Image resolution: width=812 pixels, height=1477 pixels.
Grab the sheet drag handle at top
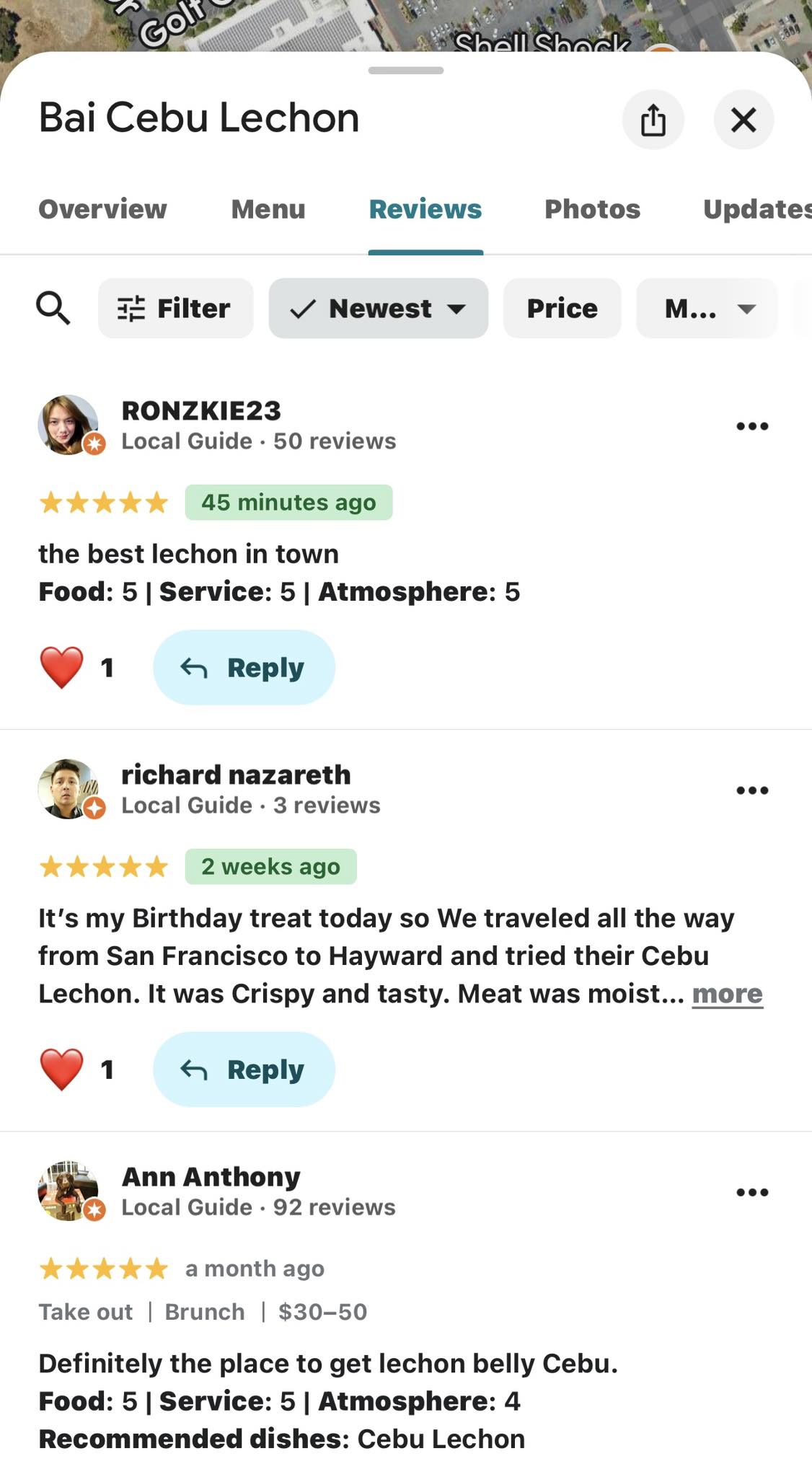point(405,71)
